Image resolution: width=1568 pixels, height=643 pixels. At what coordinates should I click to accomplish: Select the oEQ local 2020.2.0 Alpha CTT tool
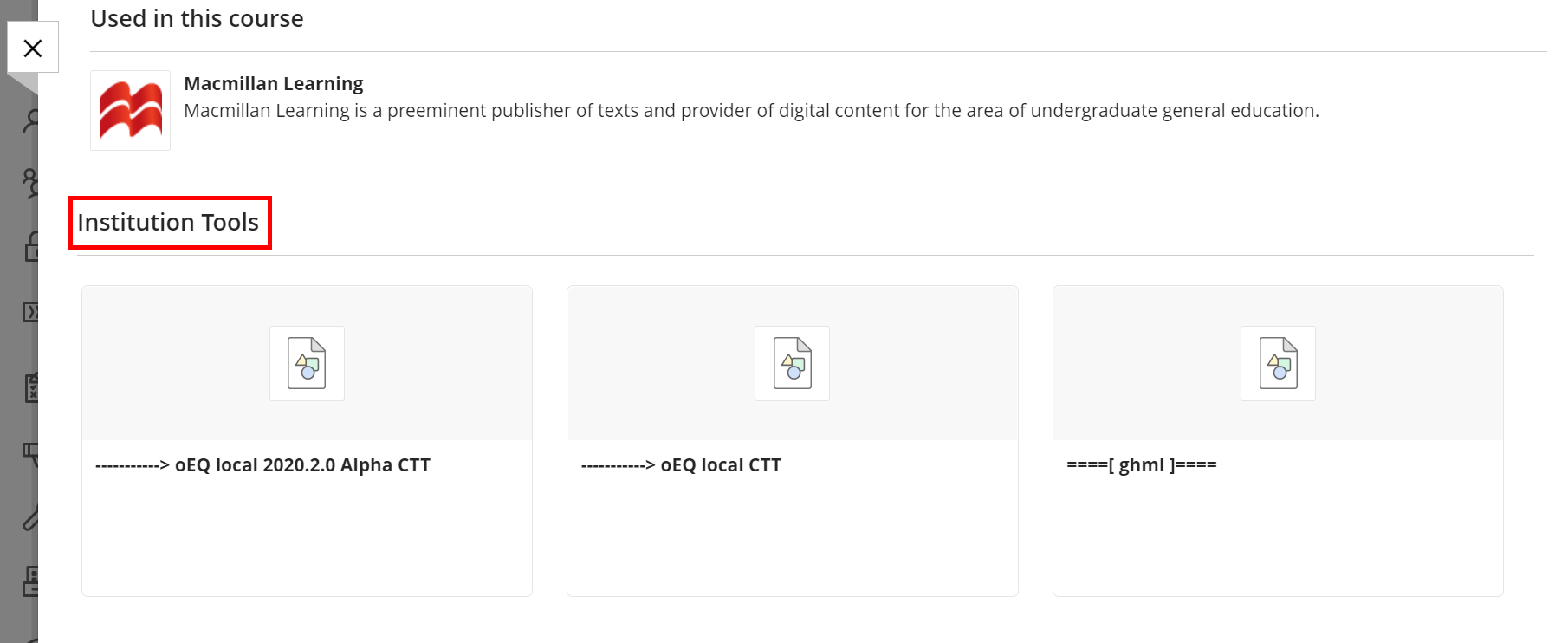[306, 440]
